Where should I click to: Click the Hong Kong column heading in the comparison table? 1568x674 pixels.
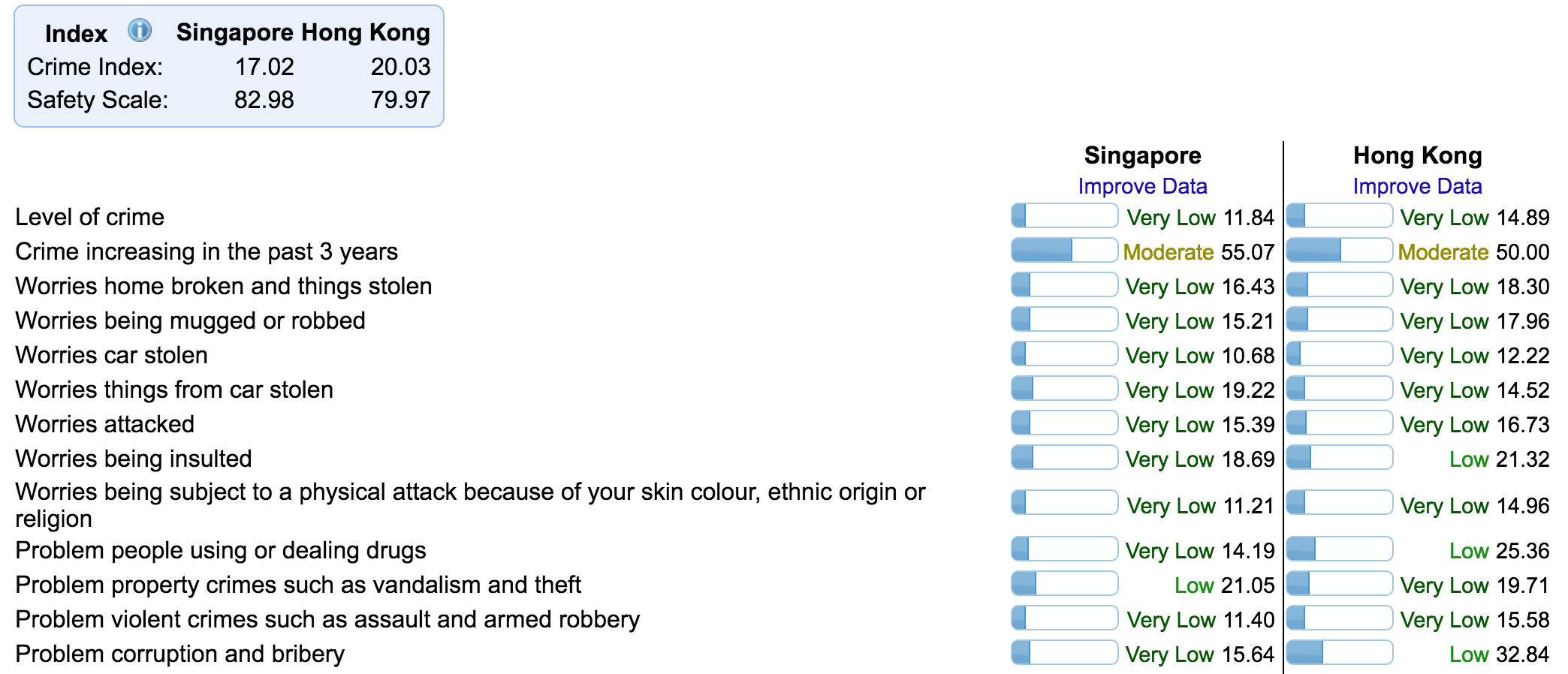[x=1417, y=155]
